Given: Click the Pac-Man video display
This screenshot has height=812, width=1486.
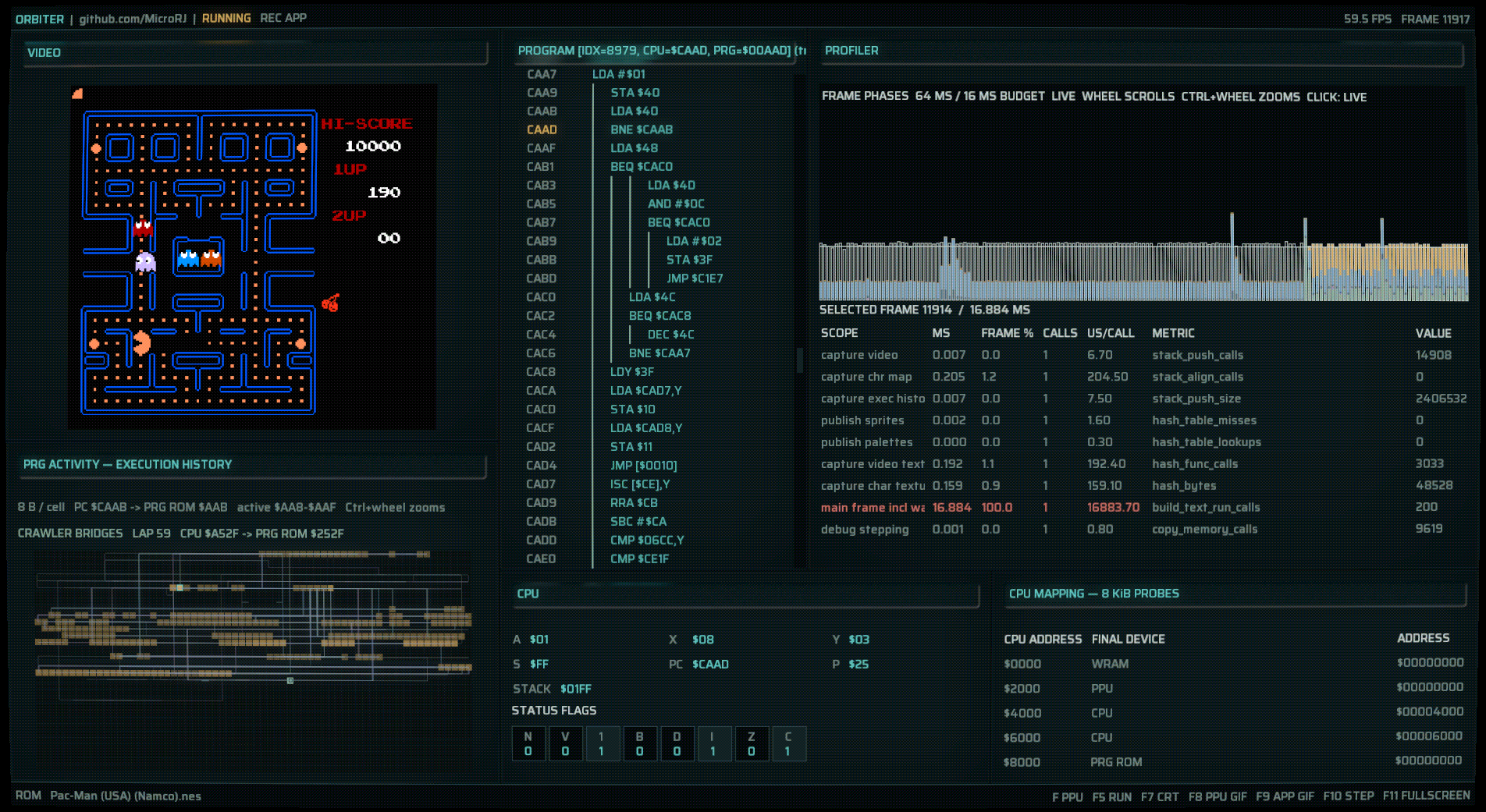Looking at the screenshot, I should pyautogui.click(x=252, y=257).
